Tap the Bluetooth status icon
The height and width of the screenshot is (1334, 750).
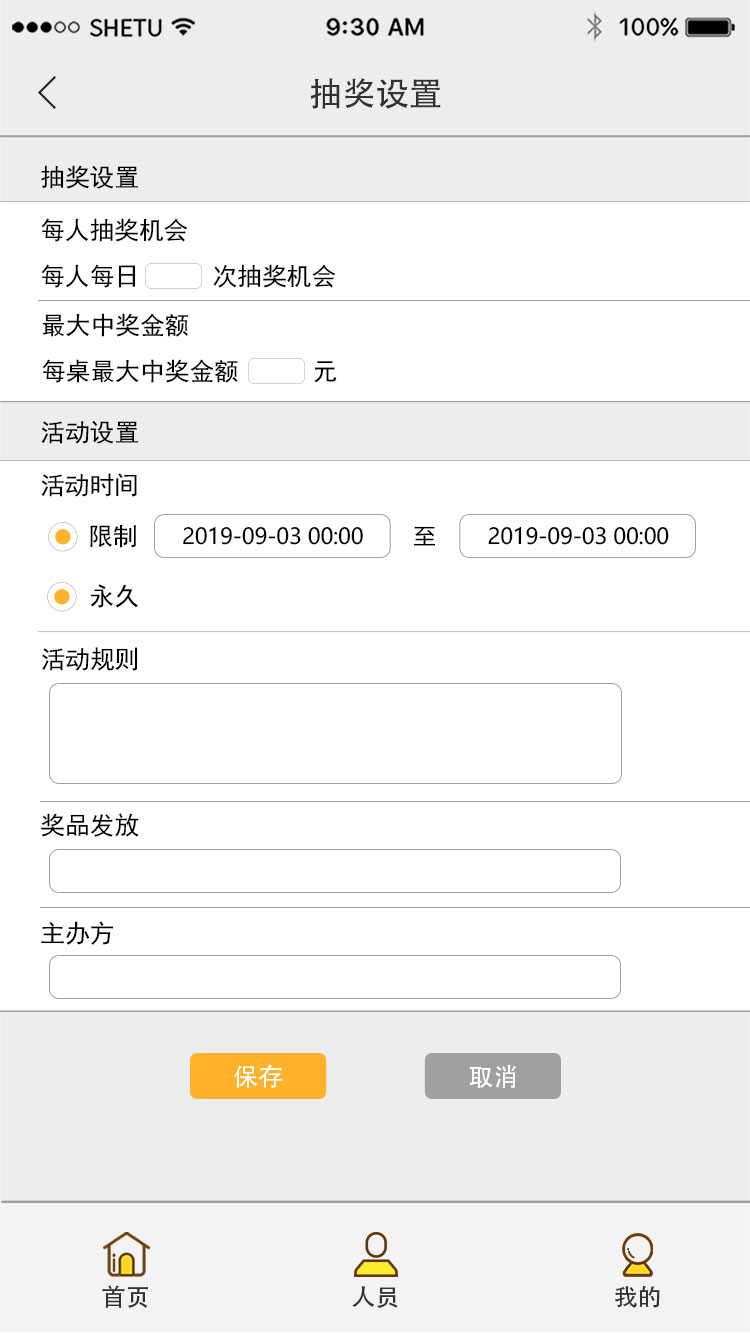pos(595,27)
